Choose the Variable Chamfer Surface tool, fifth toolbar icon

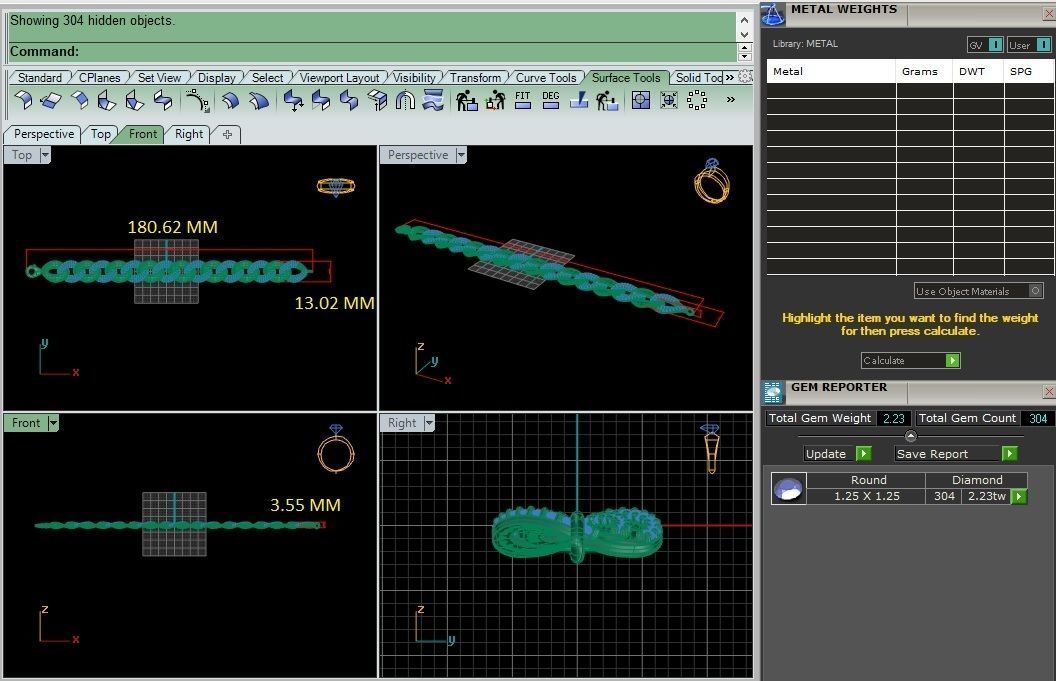(135, 100)
